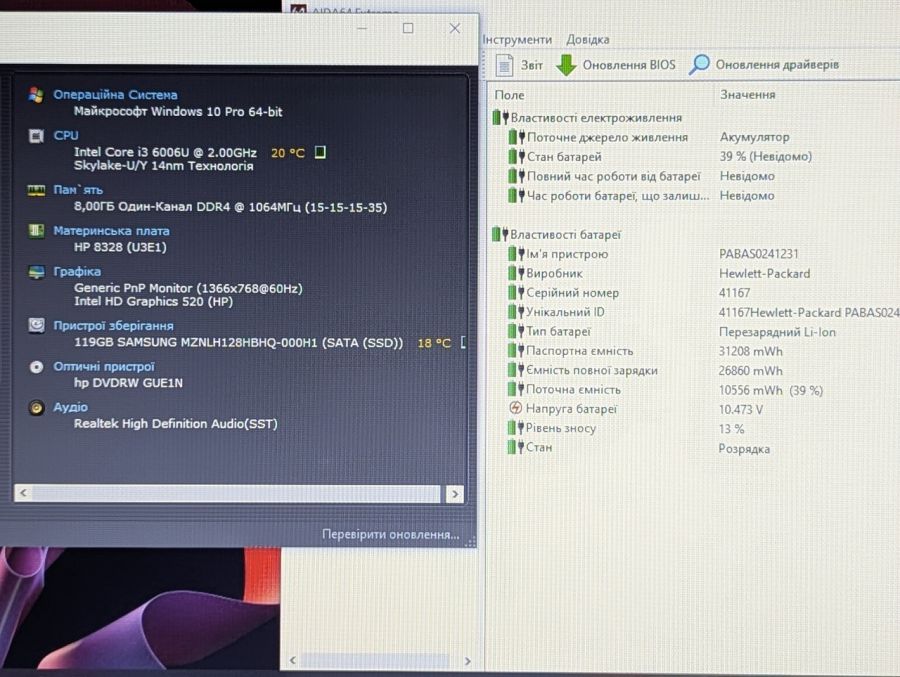Click the text Realtek High Definition Audio(SST)

point(176,423)
